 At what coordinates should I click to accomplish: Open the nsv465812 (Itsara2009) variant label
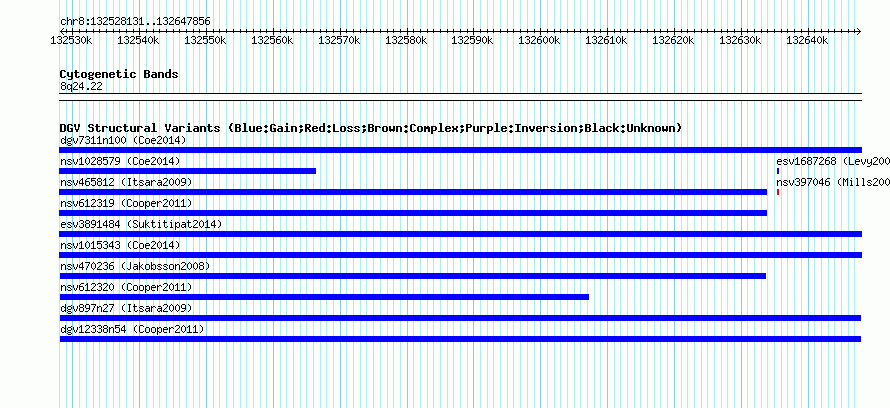coord(126,182)
